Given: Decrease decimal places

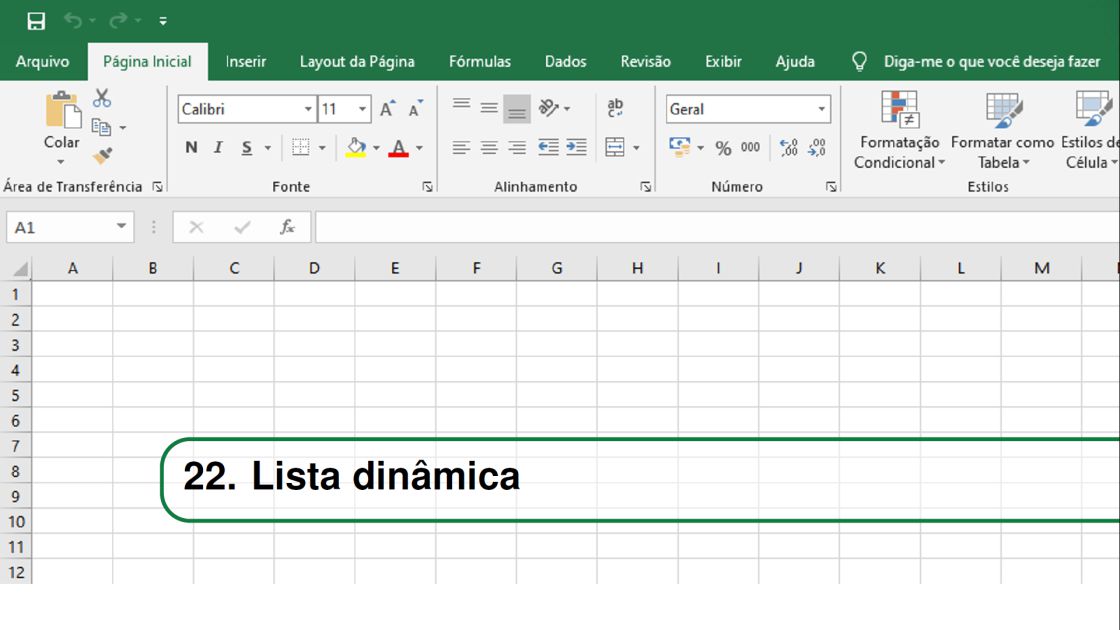Looking at the screenshot, I should click(816, 147).
